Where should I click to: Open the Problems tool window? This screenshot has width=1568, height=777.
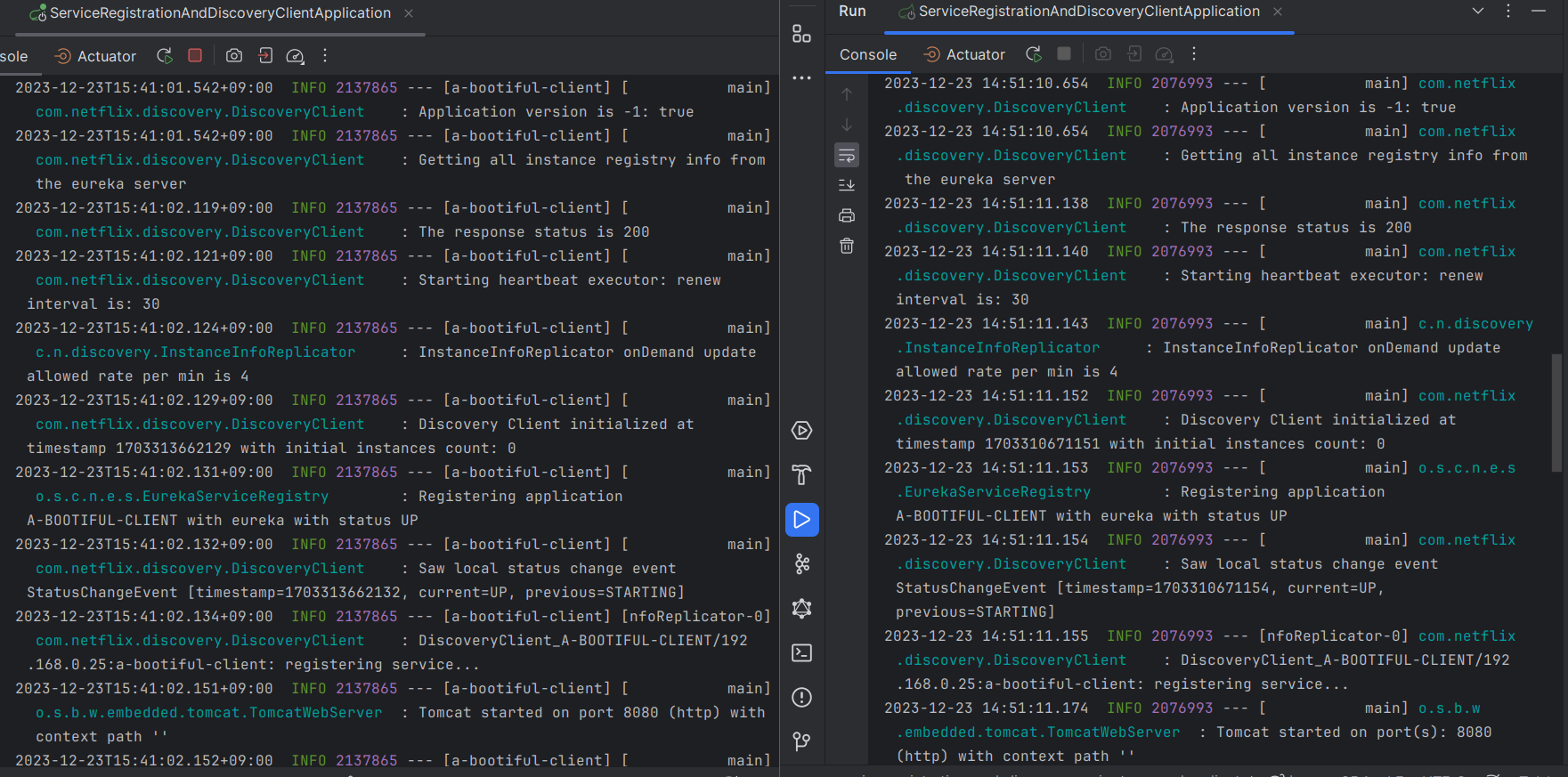coord(801,698)
